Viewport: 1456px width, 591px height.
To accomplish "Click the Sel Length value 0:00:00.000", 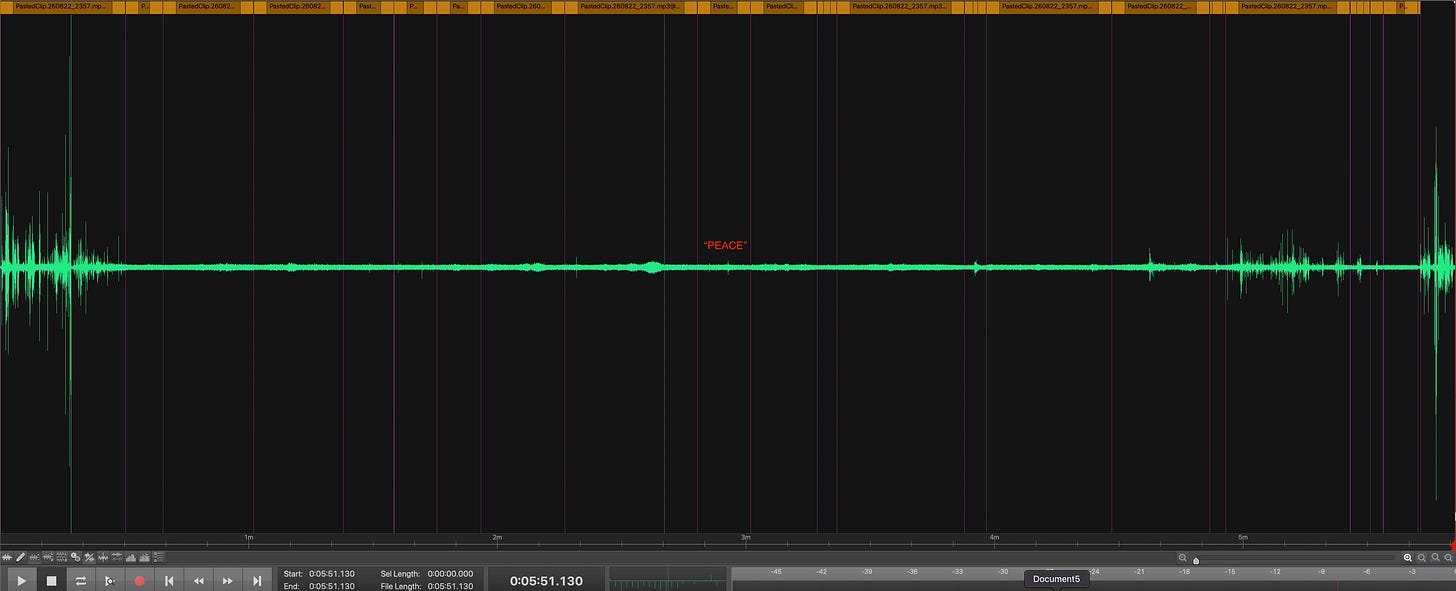I will tap(449, 574).
